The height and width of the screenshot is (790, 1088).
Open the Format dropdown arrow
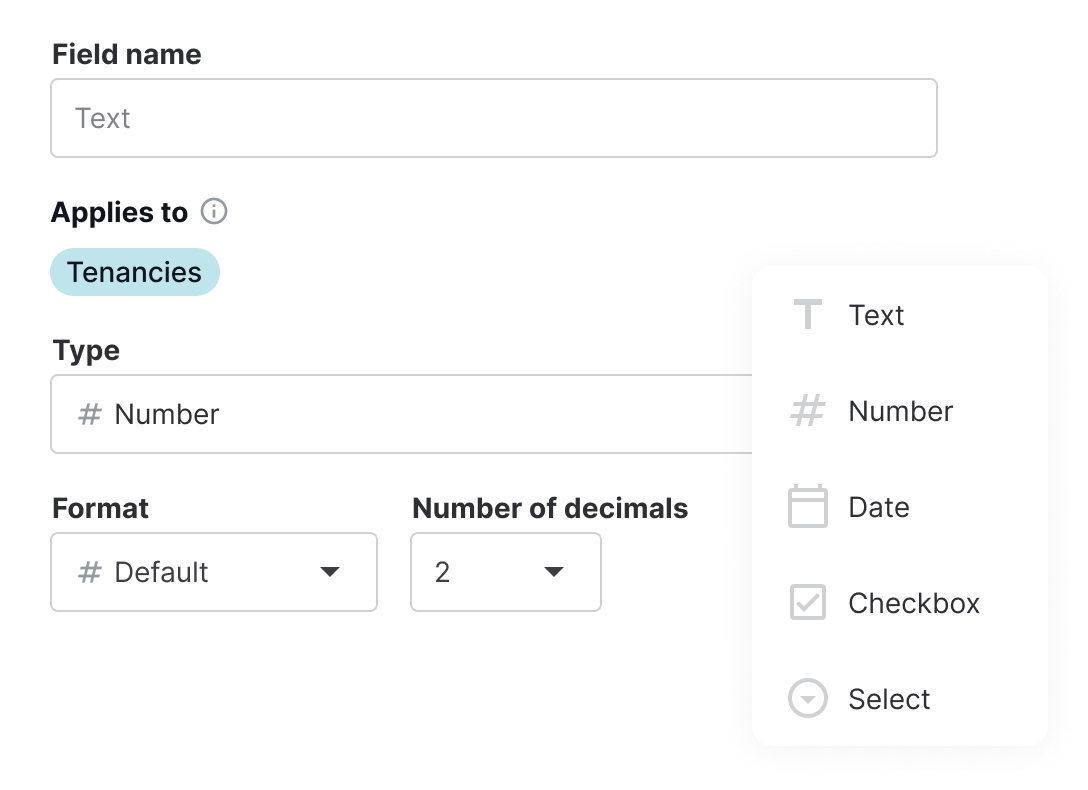point(329,572)
